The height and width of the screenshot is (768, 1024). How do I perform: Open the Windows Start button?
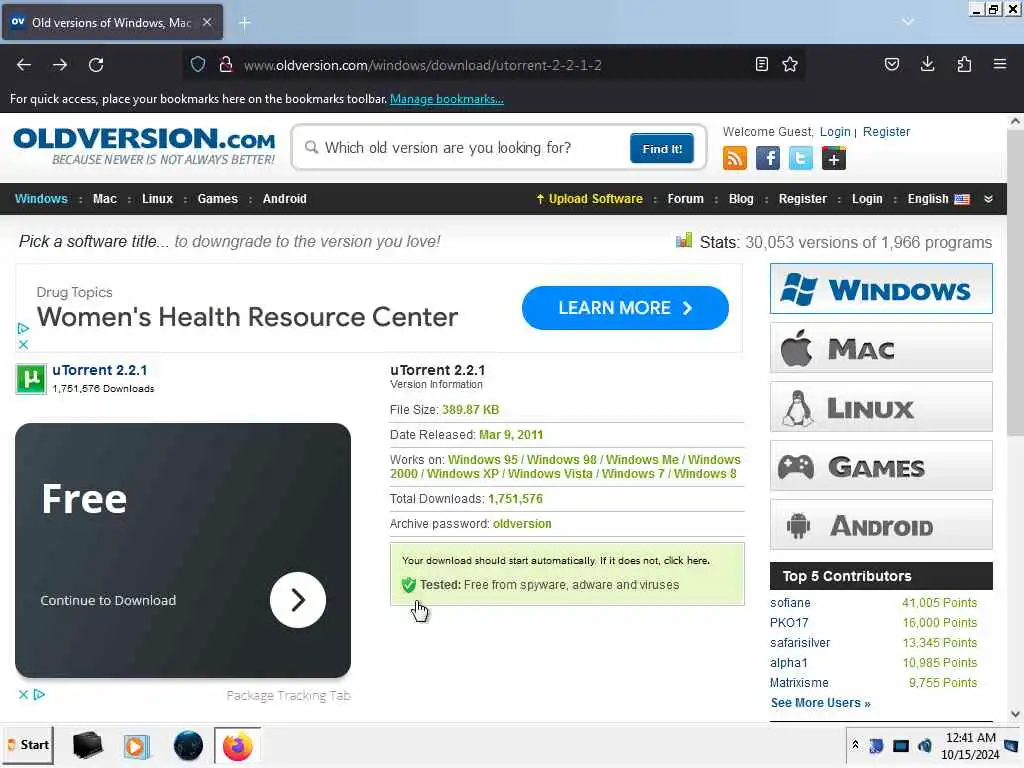point(28,745)
